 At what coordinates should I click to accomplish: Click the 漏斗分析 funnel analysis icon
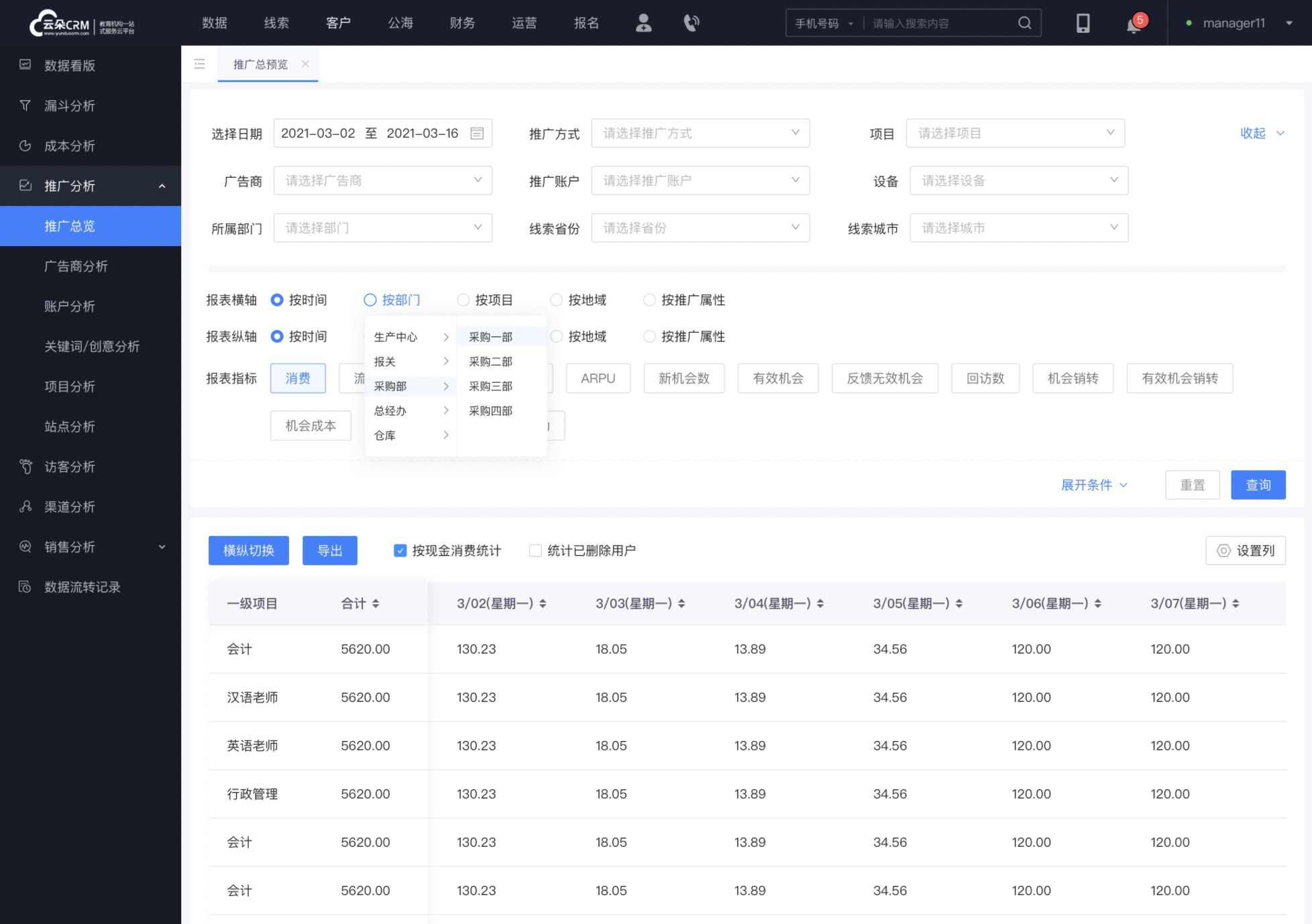(x=27, y=105)
